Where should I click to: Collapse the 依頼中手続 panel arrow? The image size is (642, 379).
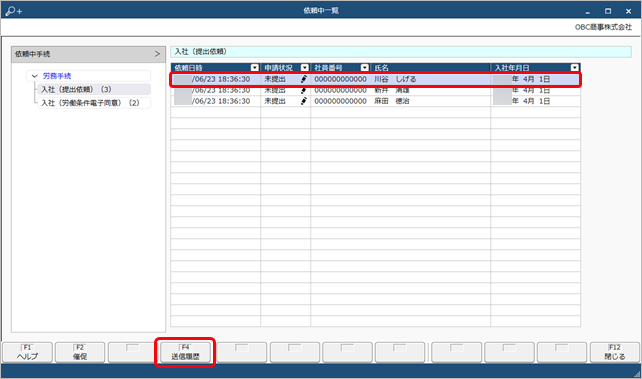(157, 54)
